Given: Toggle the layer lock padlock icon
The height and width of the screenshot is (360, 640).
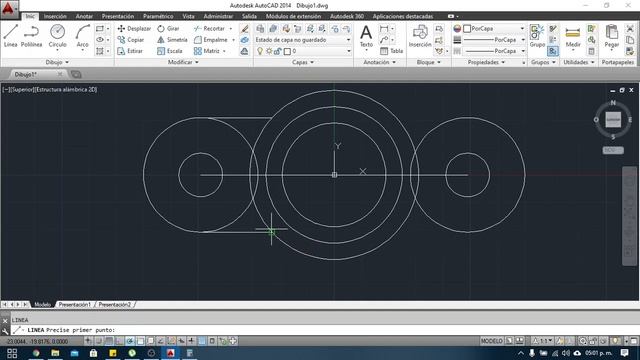Looking at the screenshot, I should point(278,51).
